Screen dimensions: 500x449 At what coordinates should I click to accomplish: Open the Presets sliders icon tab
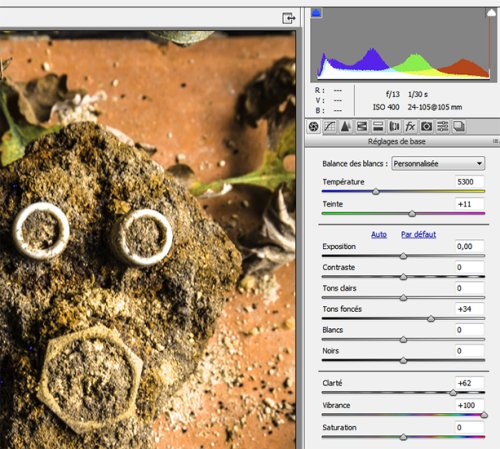tap(443, 127)
